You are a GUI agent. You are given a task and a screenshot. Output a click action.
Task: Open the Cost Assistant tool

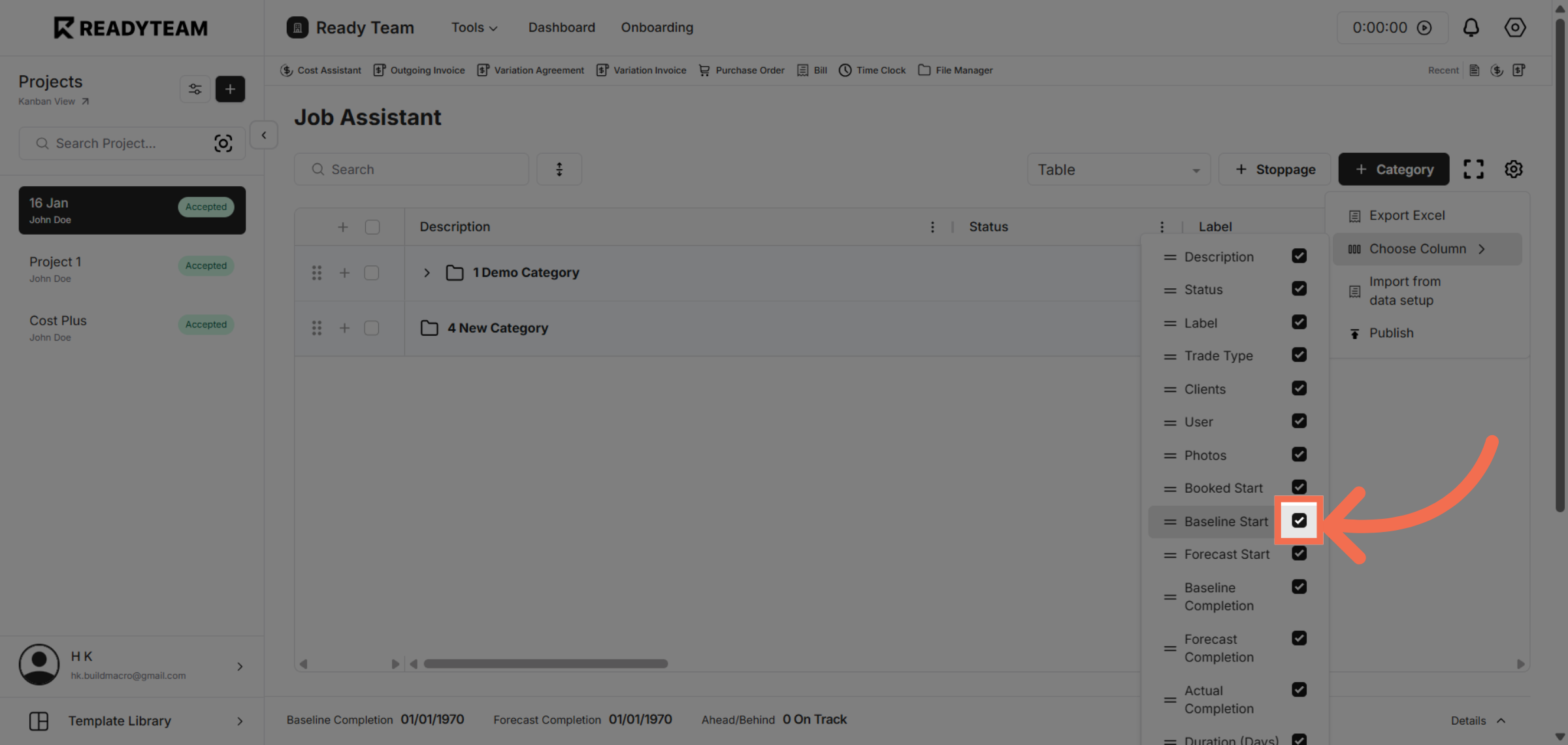point(321,70)
